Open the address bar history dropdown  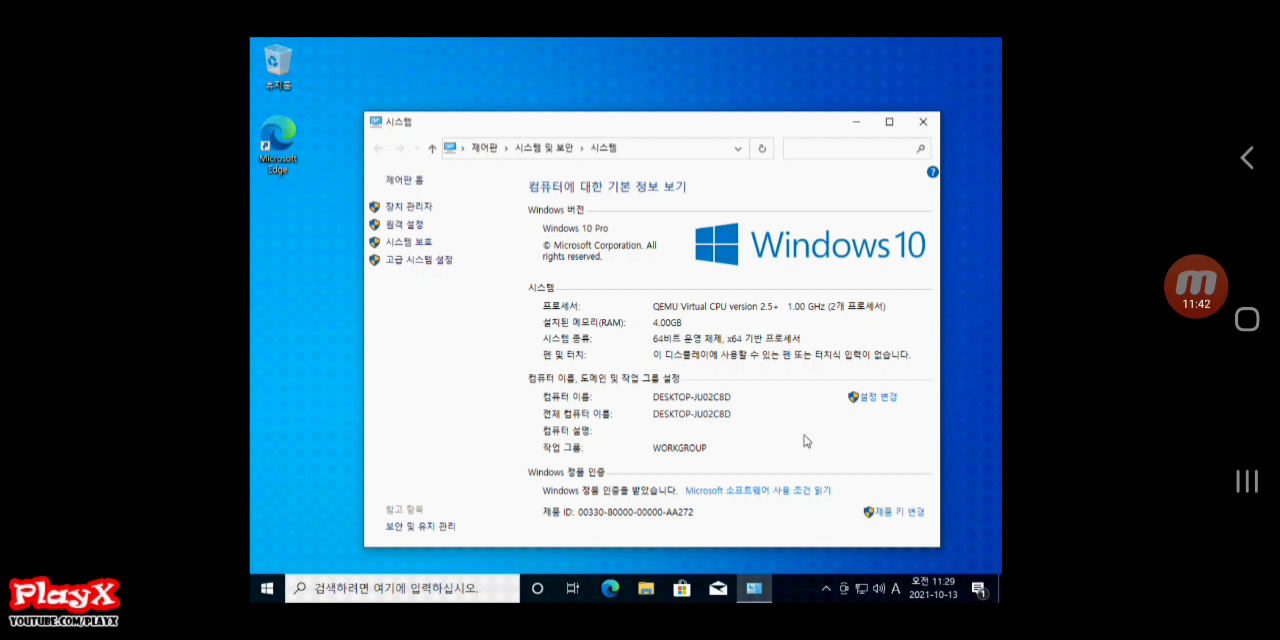point(738,148)
